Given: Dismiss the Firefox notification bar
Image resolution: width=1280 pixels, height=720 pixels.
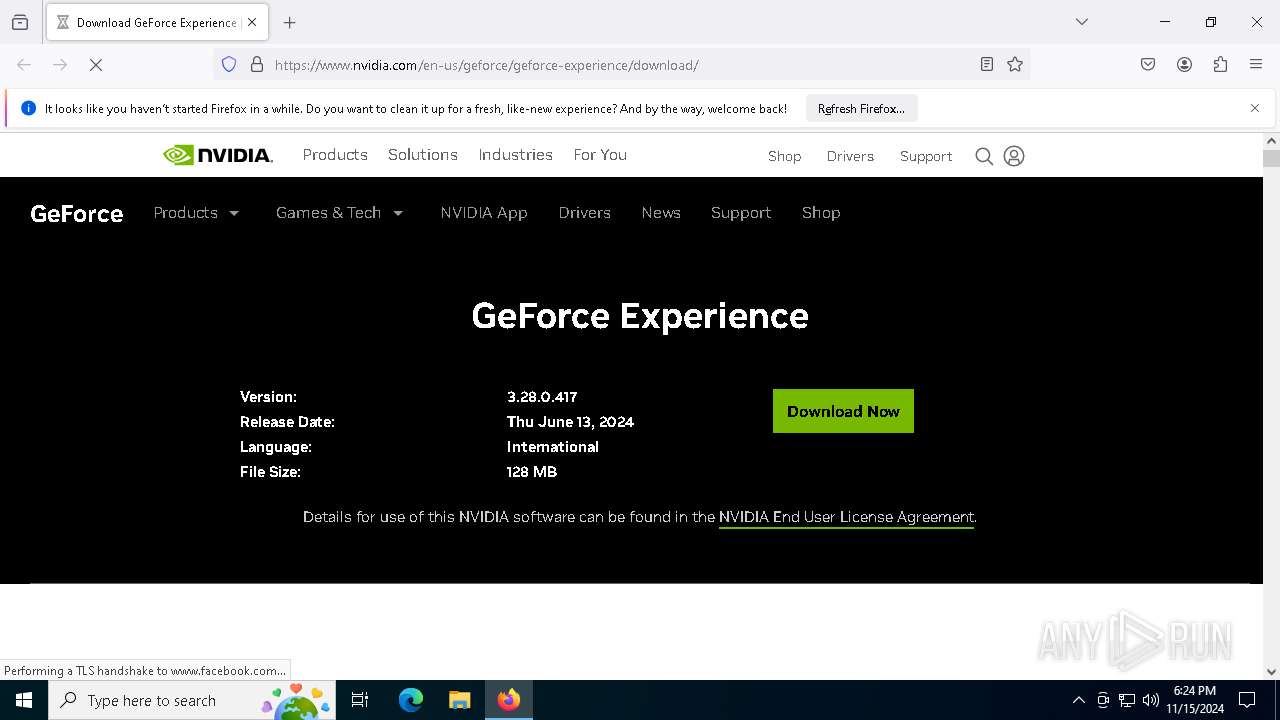Looking at the screenshot, I should (1255, 108).
